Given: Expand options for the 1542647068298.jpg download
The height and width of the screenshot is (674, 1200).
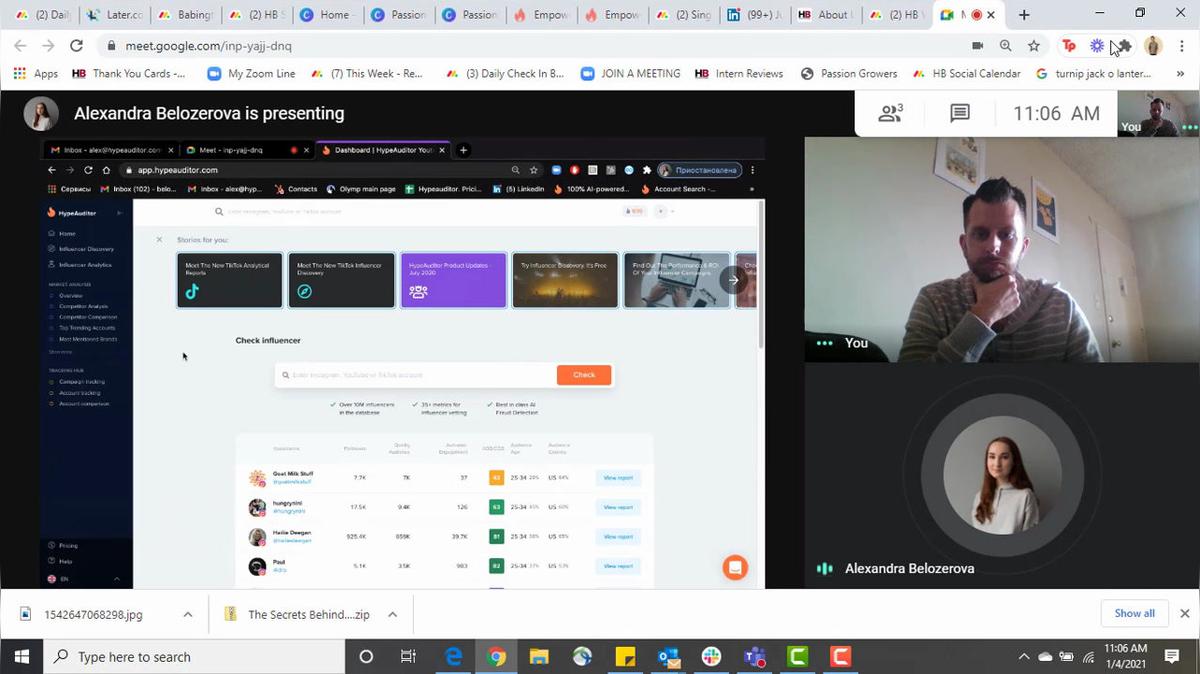Looking at the screenshot, I should click(x=187, y=614).
